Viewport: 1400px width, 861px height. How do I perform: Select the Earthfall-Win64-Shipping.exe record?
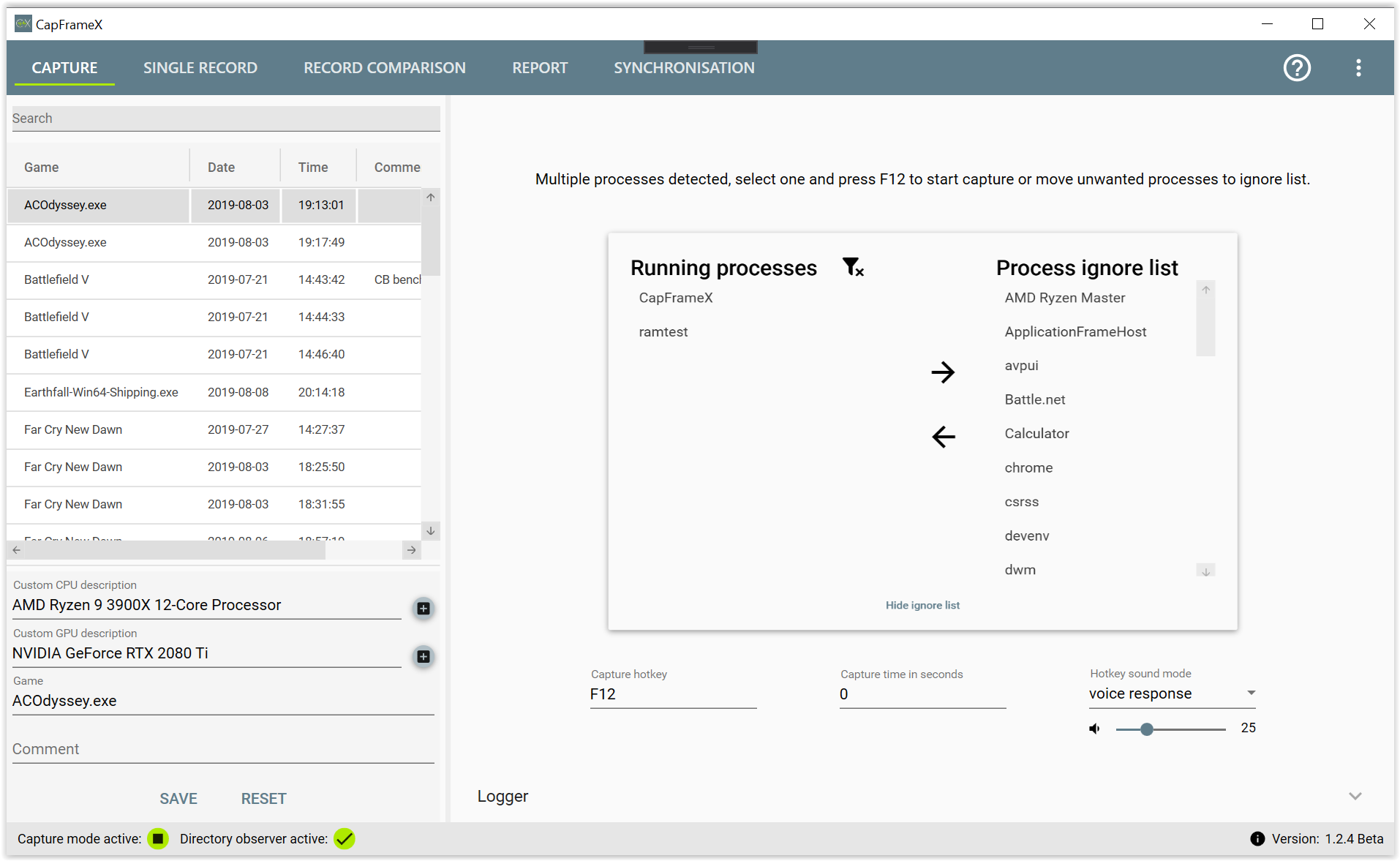(x=214, y=393)
